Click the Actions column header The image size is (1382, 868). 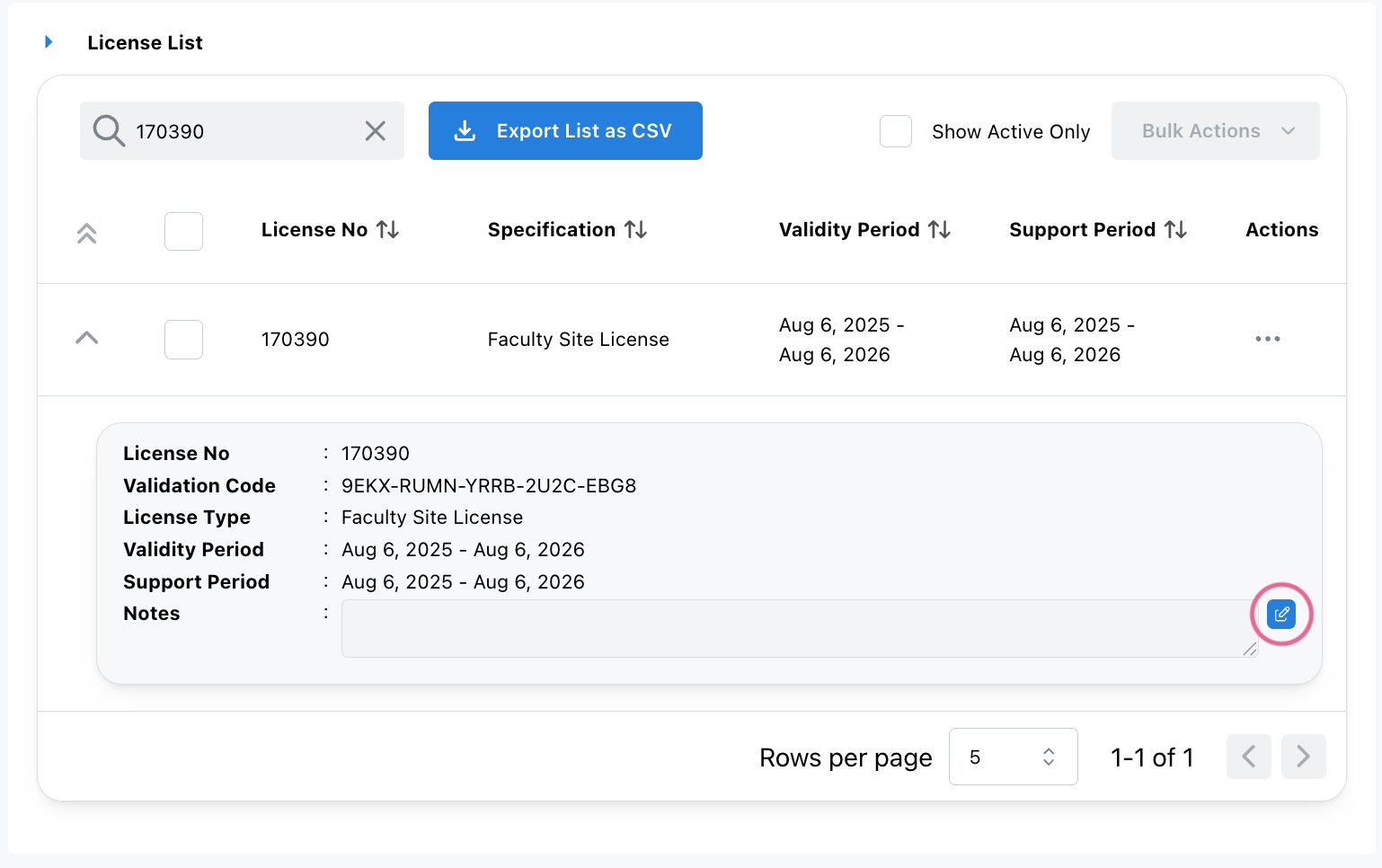[x=1282, y=230]
